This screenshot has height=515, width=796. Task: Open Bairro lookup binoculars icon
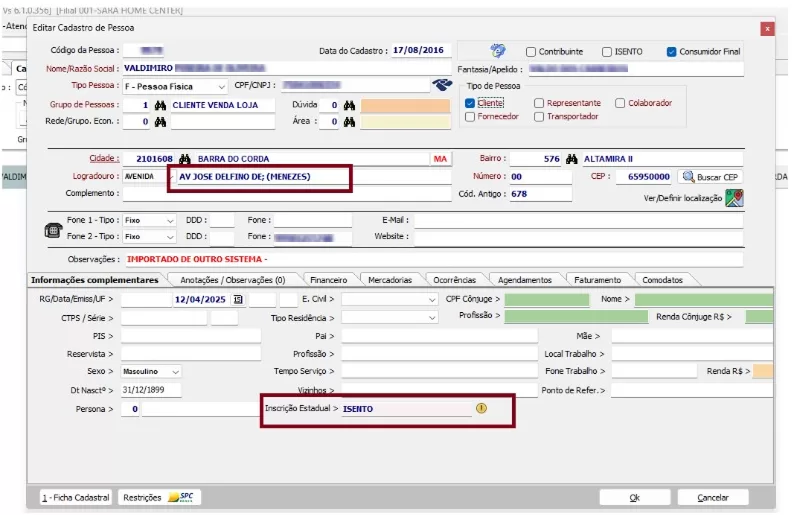click(572, 159)
